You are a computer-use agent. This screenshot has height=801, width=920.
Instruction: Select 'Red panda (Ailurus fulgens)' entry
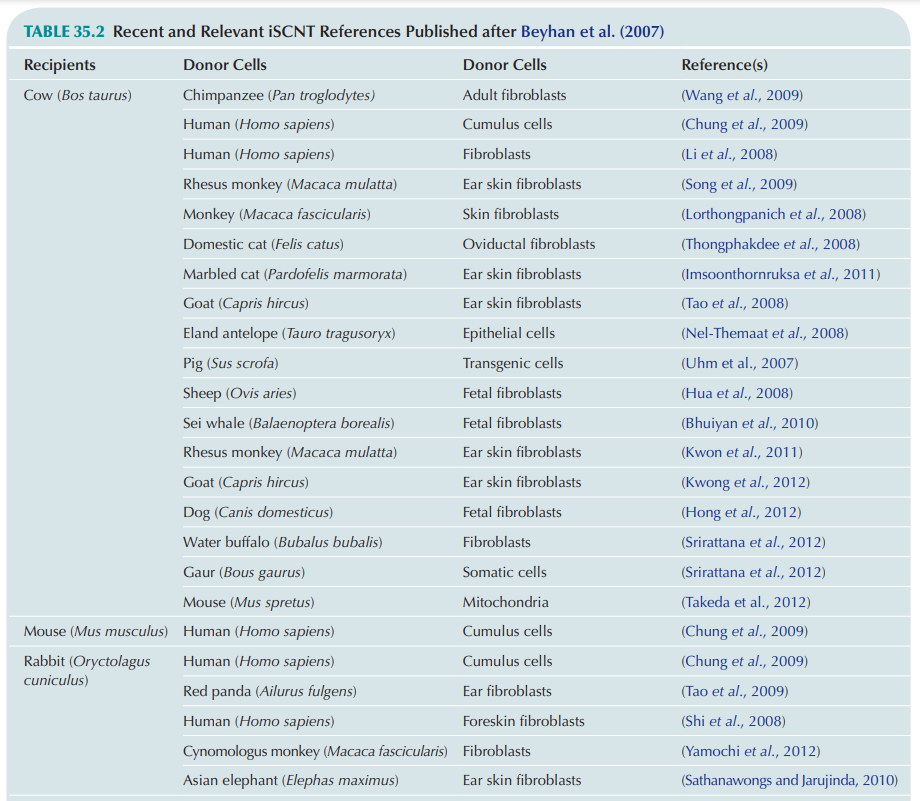[270, 691]
